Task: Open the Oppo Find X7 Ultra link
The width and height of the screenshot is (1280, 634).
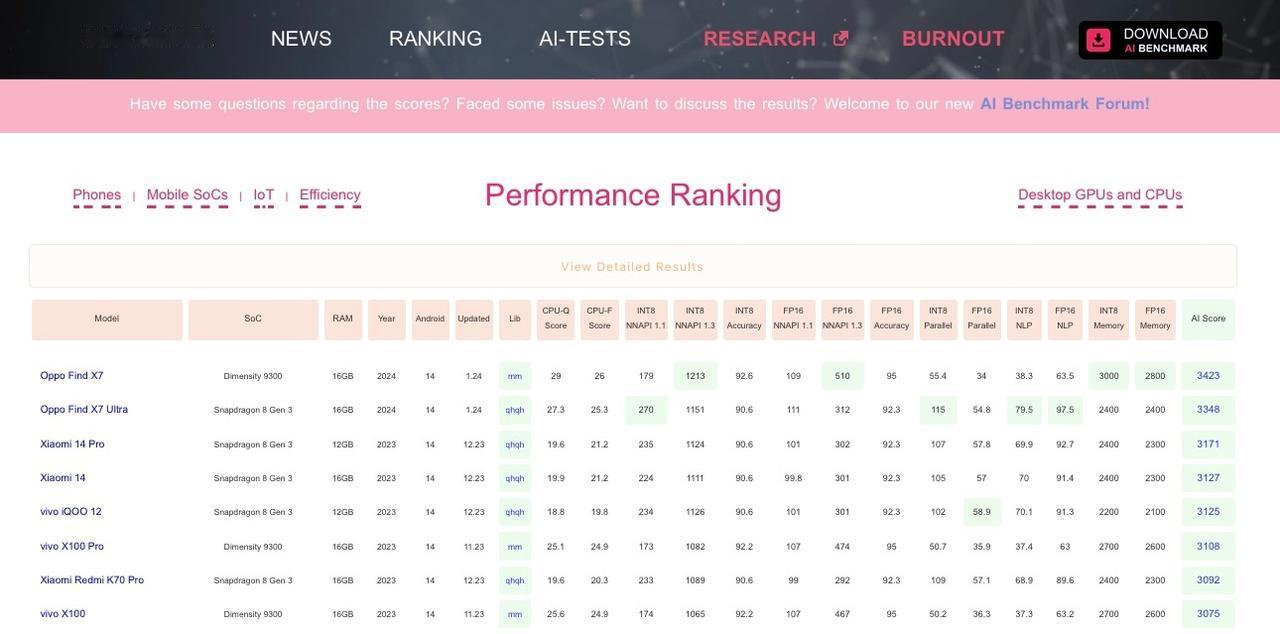Action: coord(84,410)
